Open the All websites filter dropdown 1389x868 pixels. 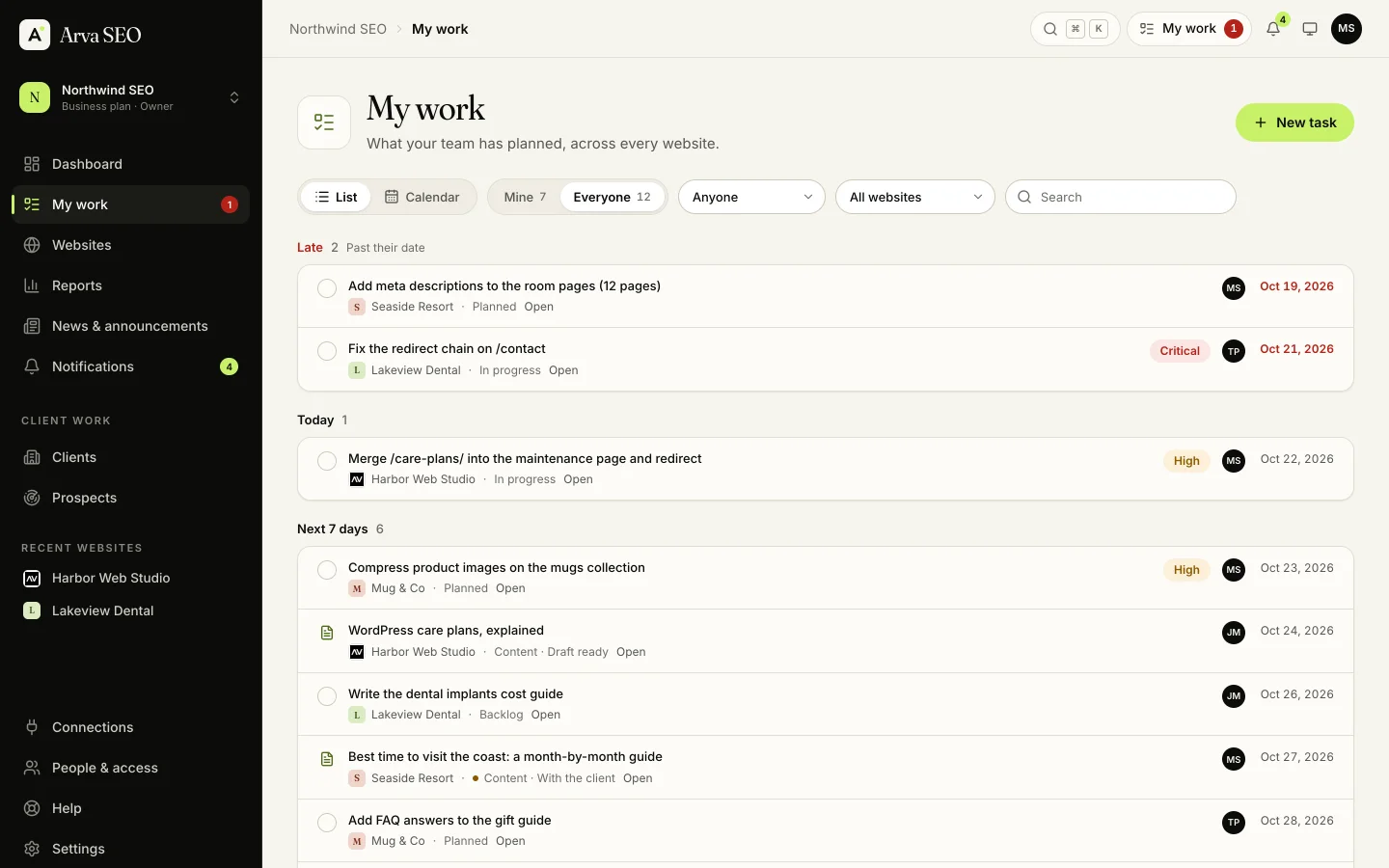[x=914, y=197]
